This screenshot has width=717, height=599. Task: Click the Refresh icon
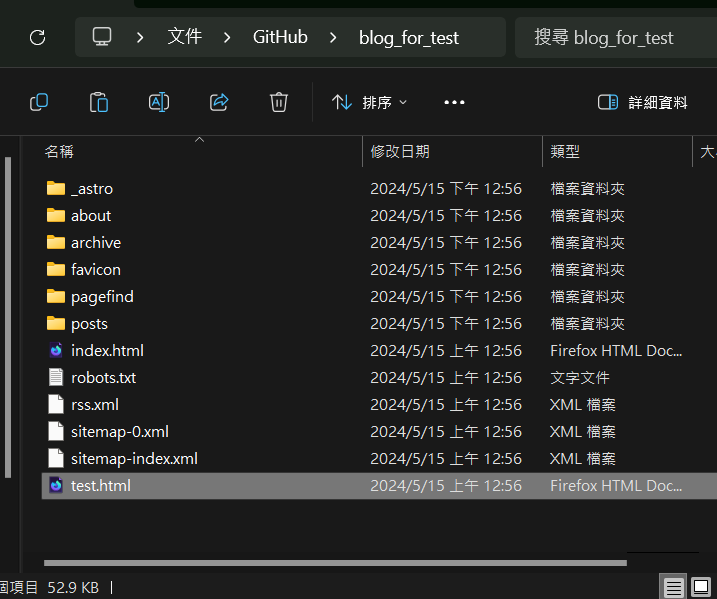[37, 37]
